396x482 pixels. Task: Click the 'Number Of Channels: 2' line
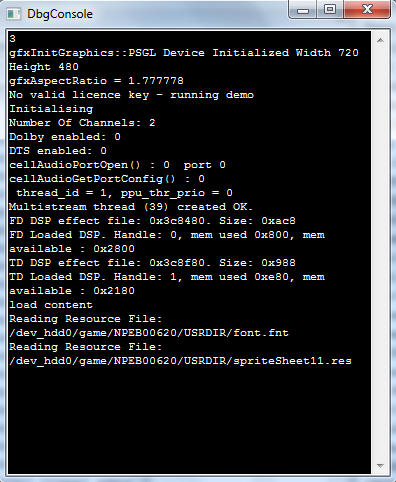tap(82, 123)
